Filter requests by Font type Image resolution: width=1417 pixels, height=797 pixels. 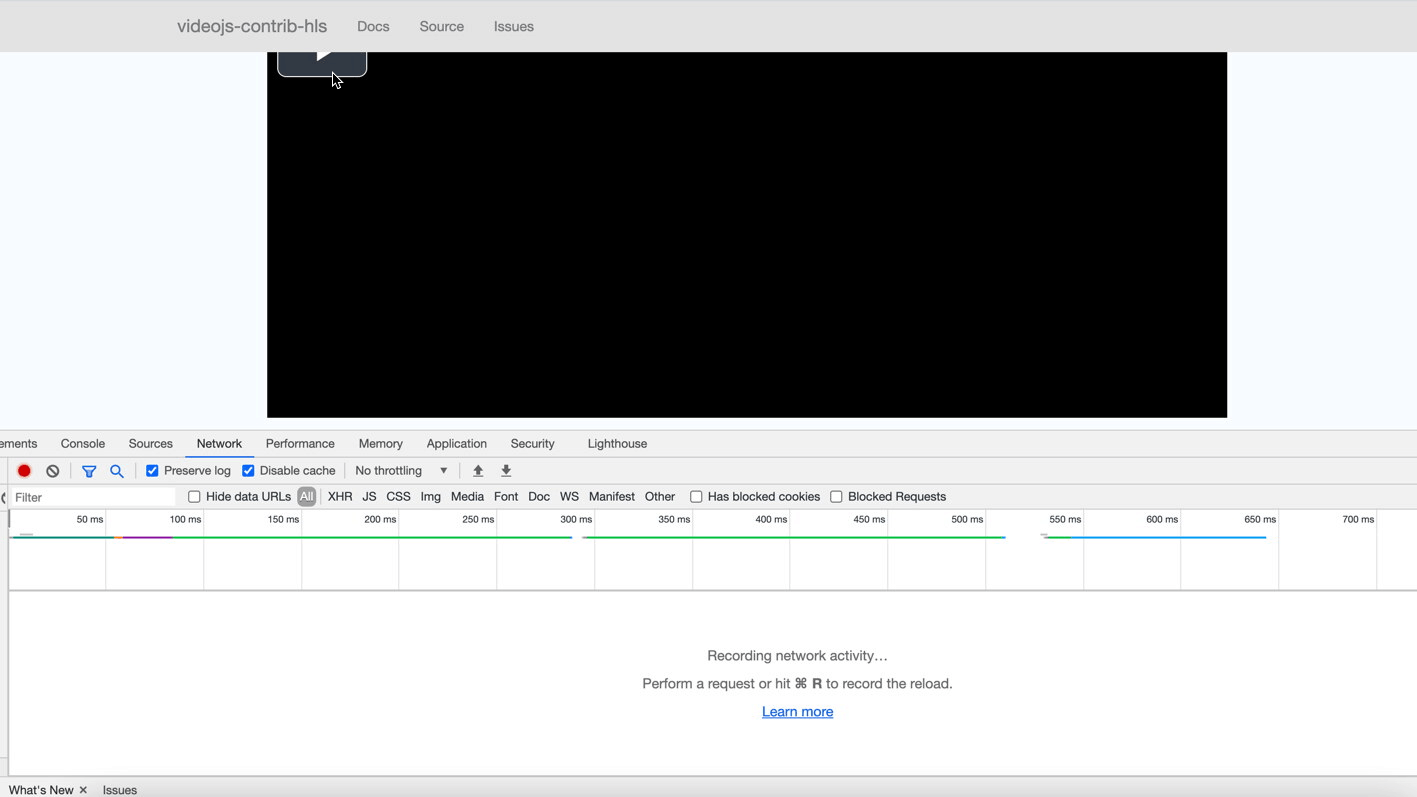point(506,497)
